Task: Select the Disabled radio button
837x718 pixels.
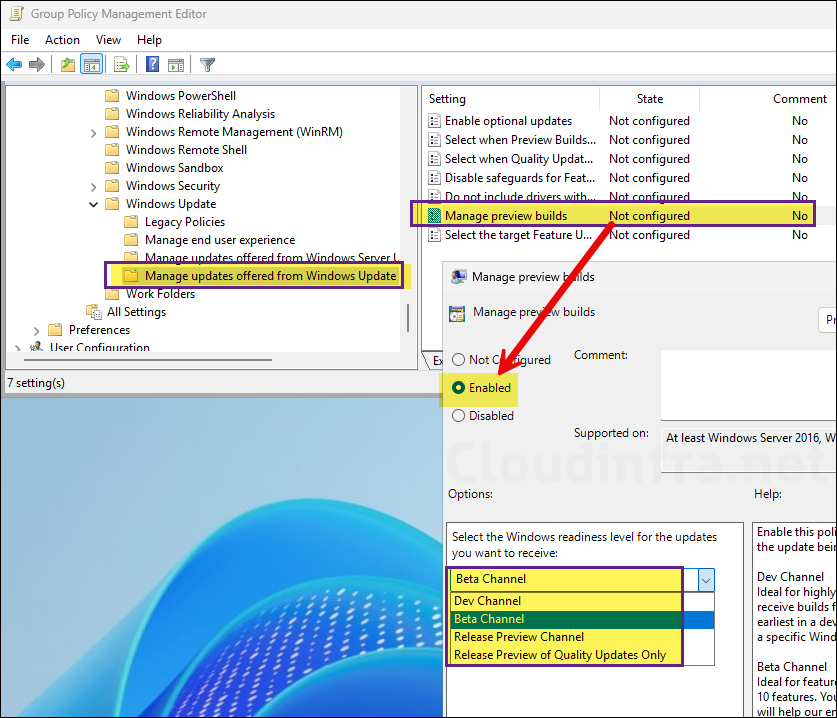Action: (458, 416)
